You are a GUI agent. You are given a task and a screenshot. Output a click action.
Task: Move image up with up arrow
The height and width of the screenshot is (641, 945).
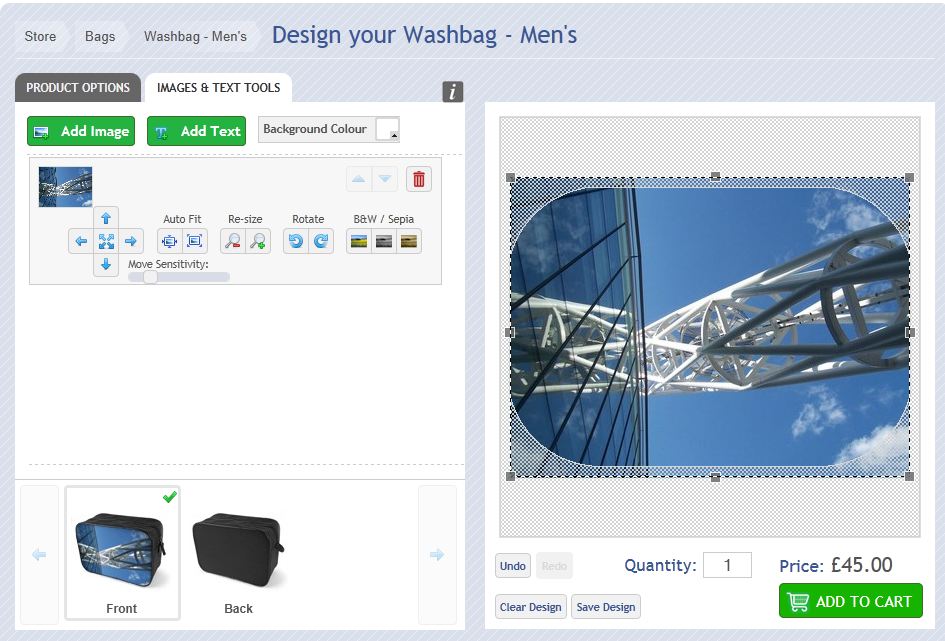(106, 218)
